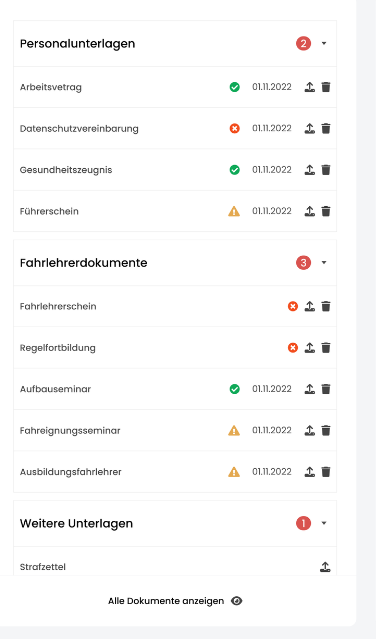
Task: Remove Regelfortbildung using trash icon
Action: [x=326, y=348]
